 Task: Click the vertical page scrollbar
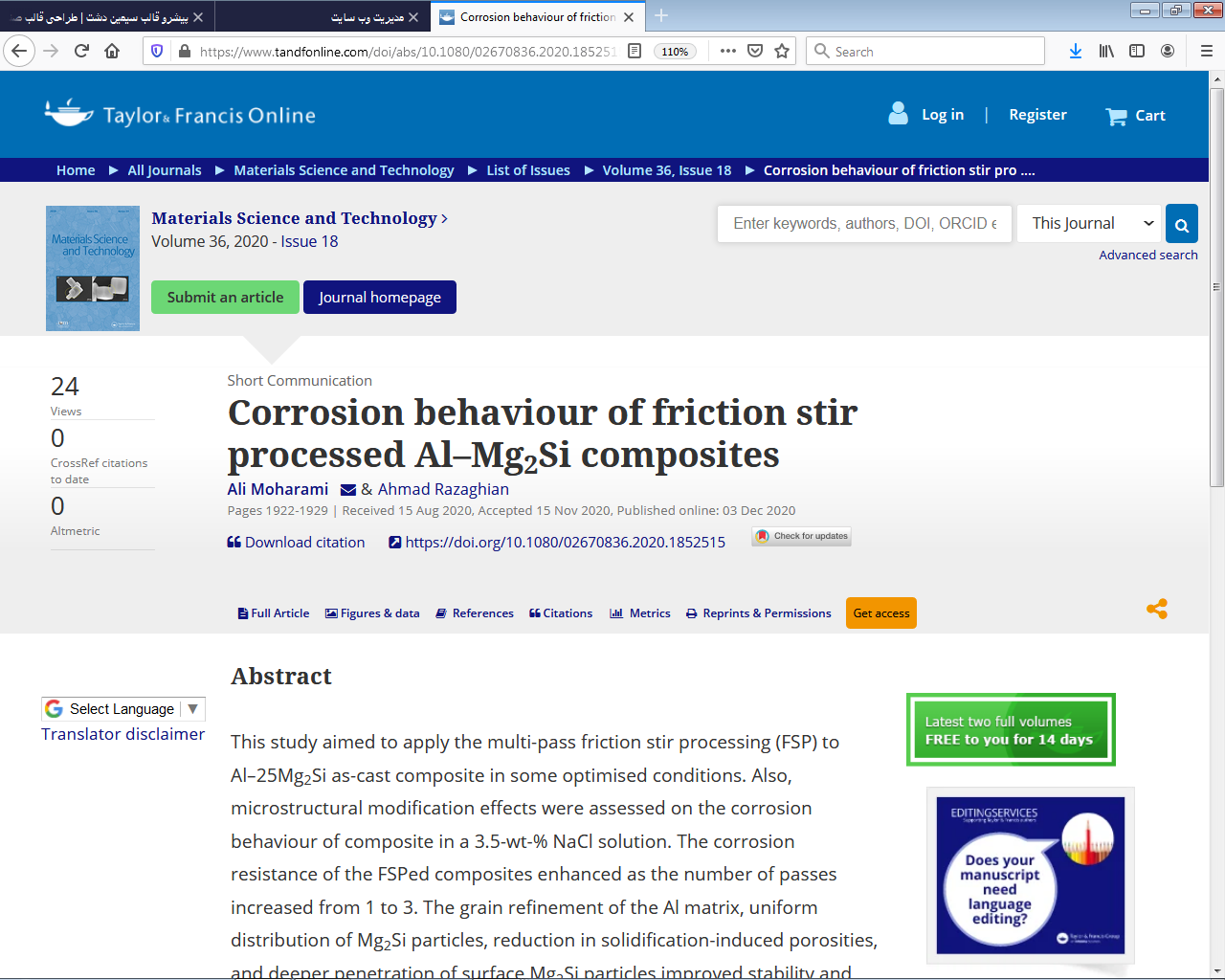1216,287
